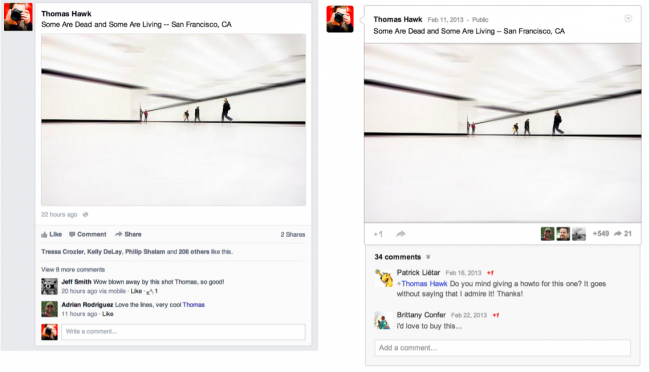The image size is (650, 372).
Task: Click first +1'er avatar thumbnail
Action: click(x=548, y=234)
